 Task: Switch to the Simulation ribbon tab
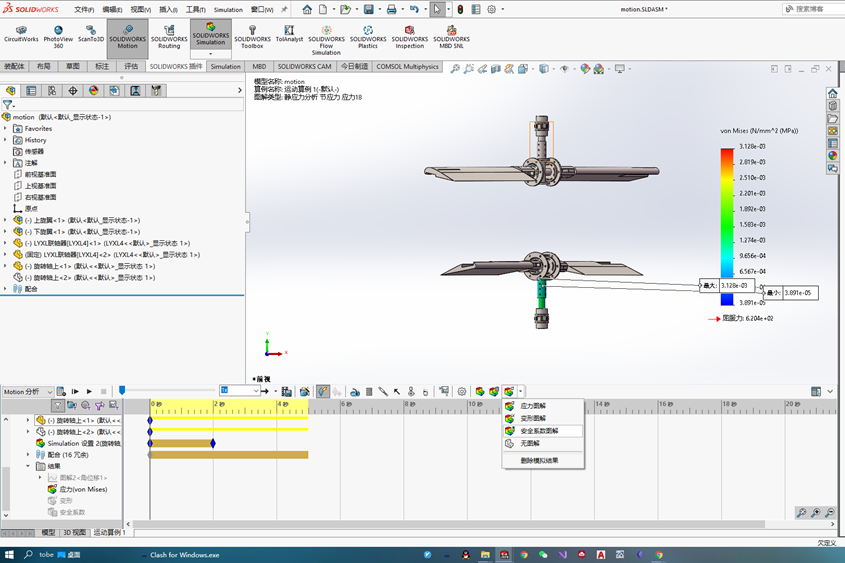(225, 67)
